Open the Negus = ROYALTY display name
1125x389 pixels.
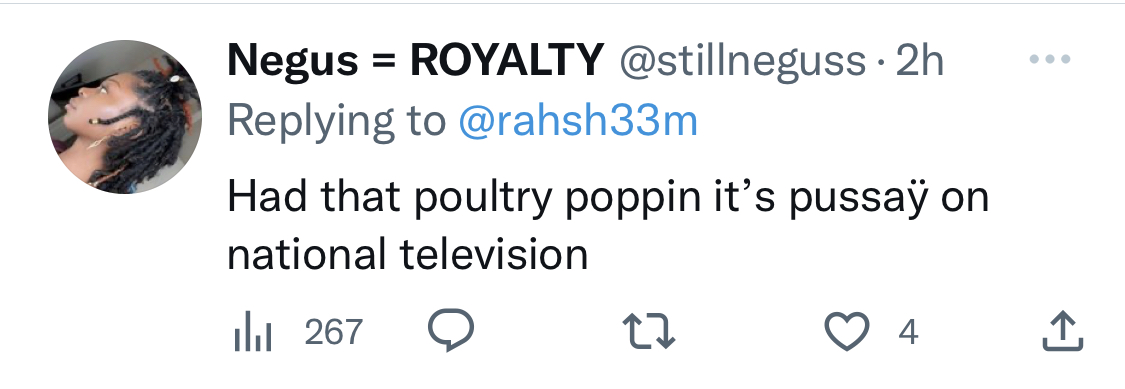coord(415,60)
